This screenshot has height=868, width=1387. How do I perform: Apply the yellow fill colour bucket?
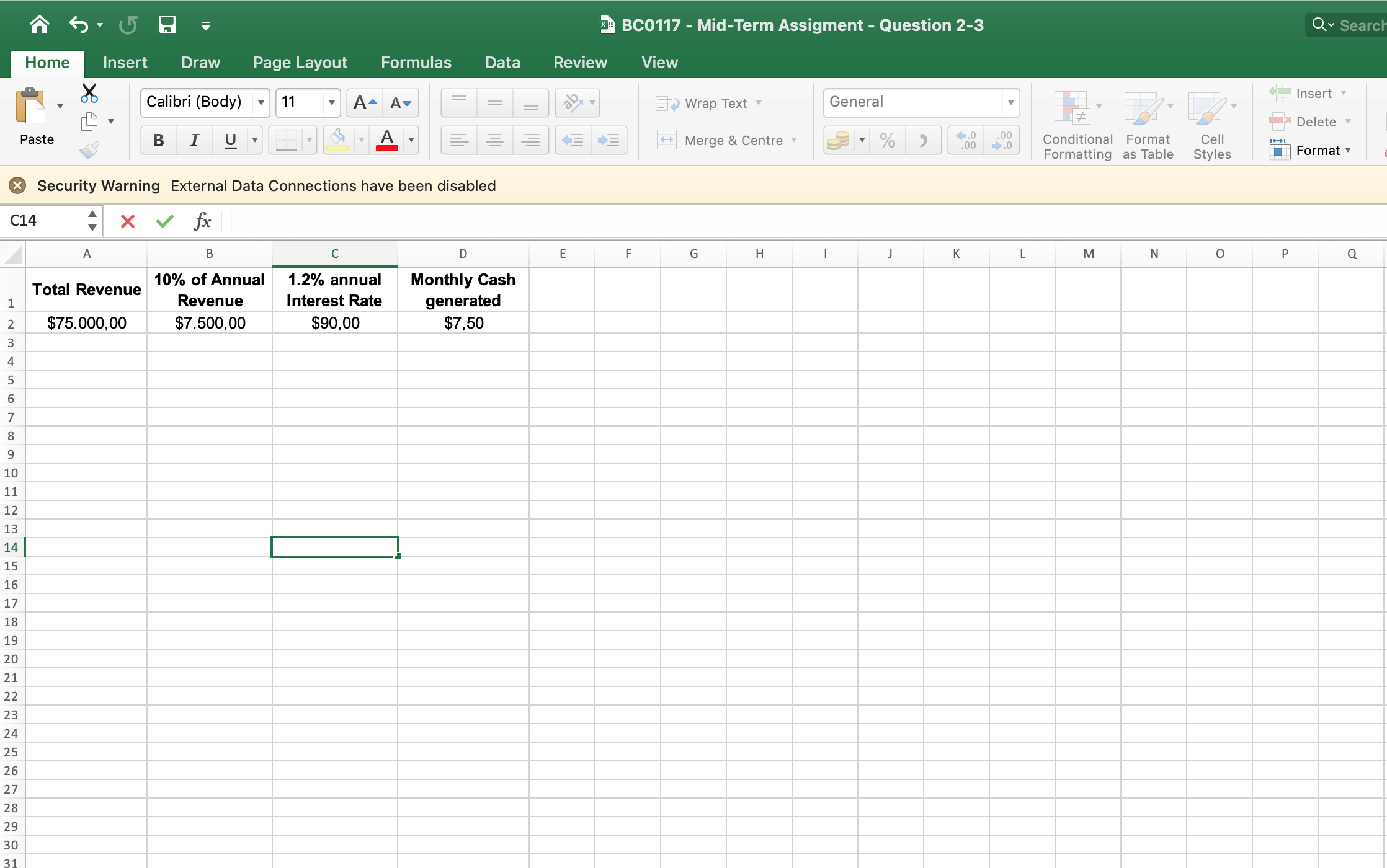[337, 140]
